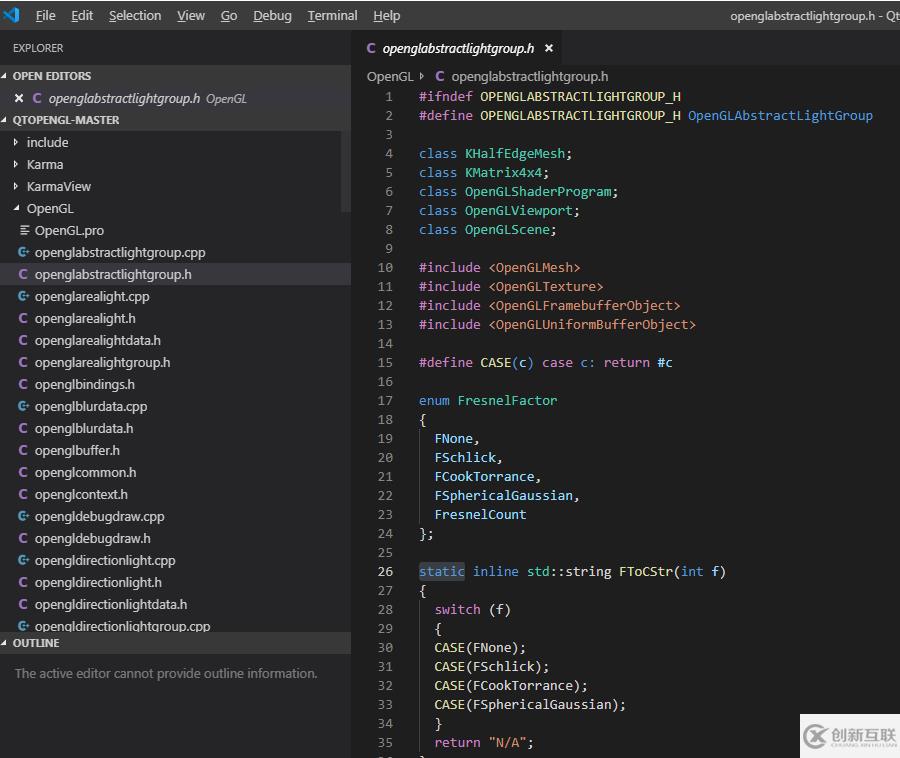Image resolution: width=900 pixels, height=758 pixels.
Task: Click the openglabstractlightgroup.cpp file icon
Action: click(x=24, y=252)
